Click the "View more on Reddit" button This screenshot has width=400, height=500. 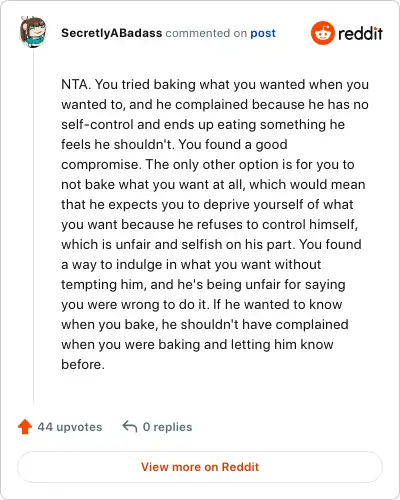tap(200, 467)
